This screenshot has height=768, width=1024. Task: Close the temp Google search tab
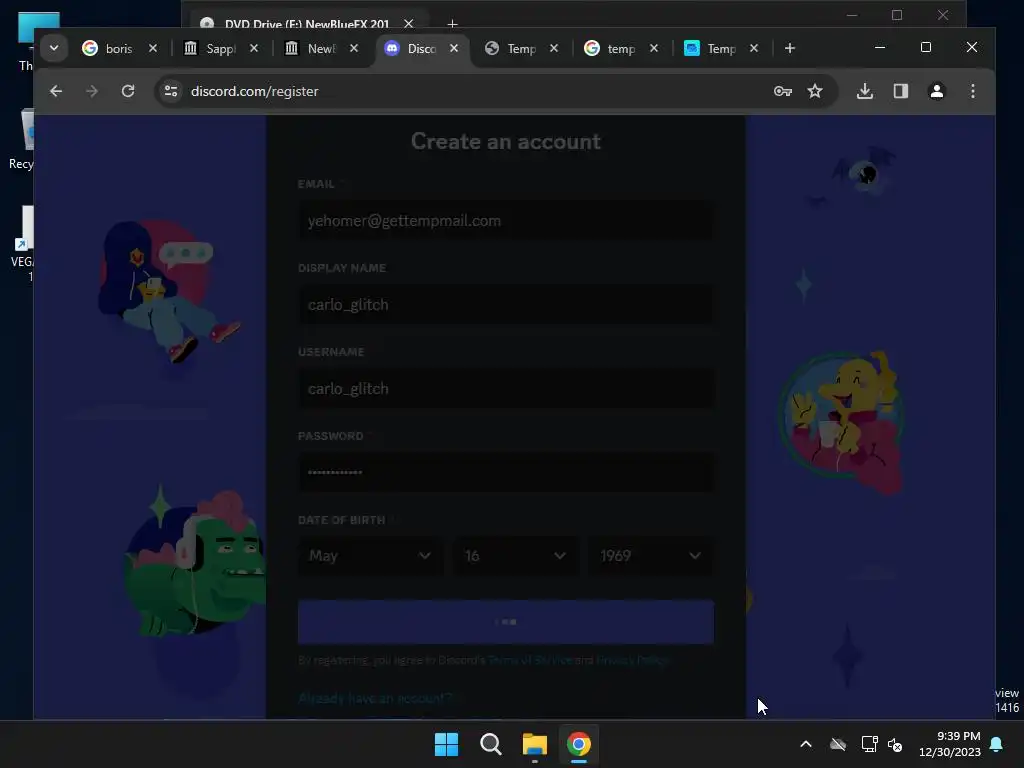pos(654,48)
